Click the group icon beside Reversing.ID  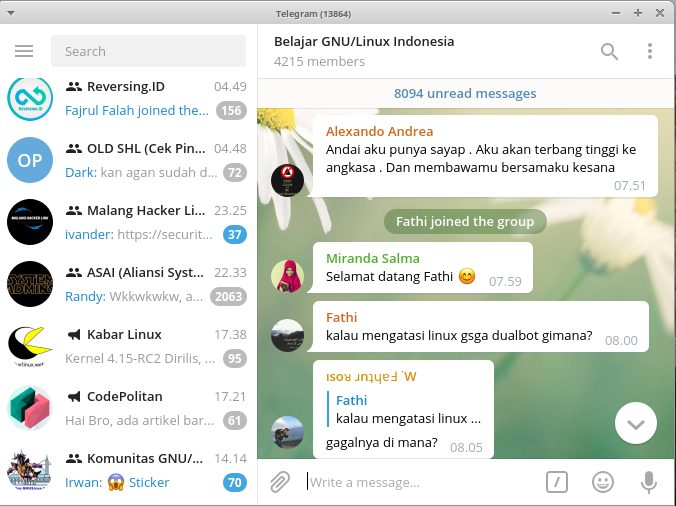(74, 87)
